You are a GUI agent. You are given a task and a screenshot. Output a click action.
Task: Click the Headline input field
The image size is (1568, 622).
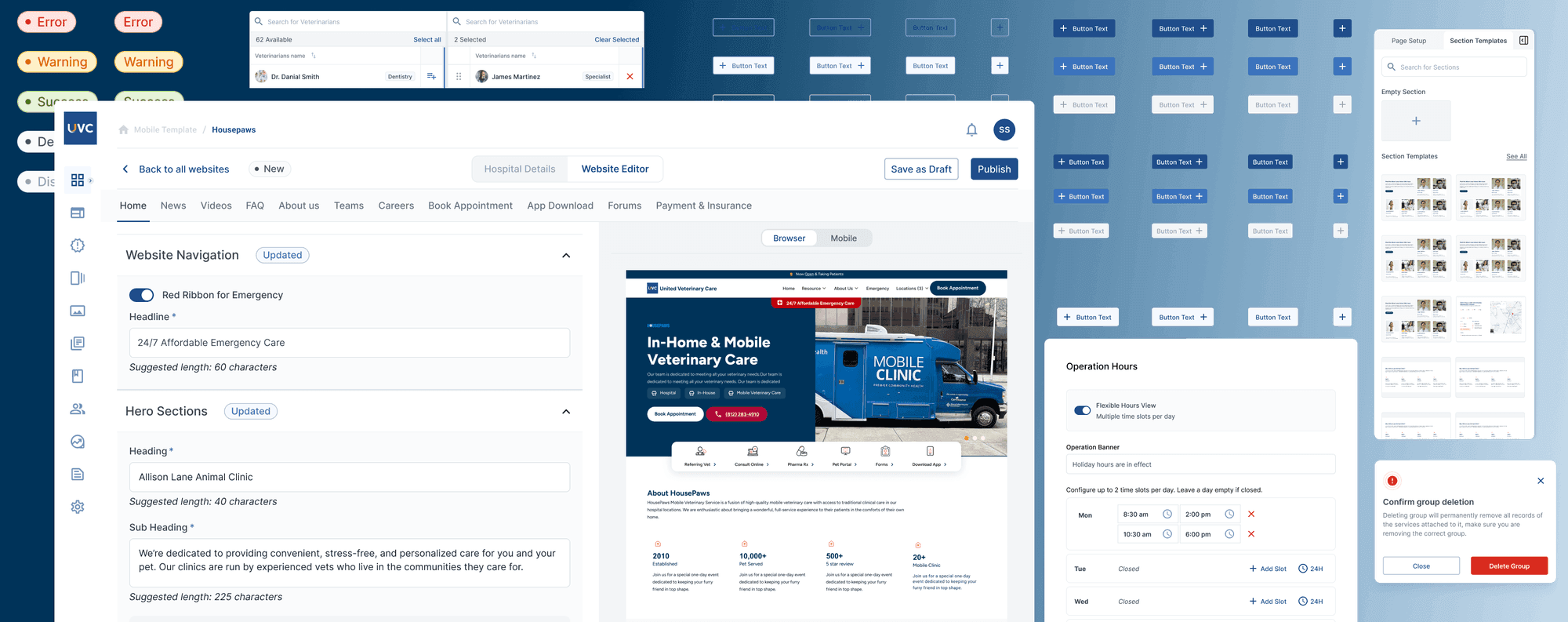pos(350,343)
